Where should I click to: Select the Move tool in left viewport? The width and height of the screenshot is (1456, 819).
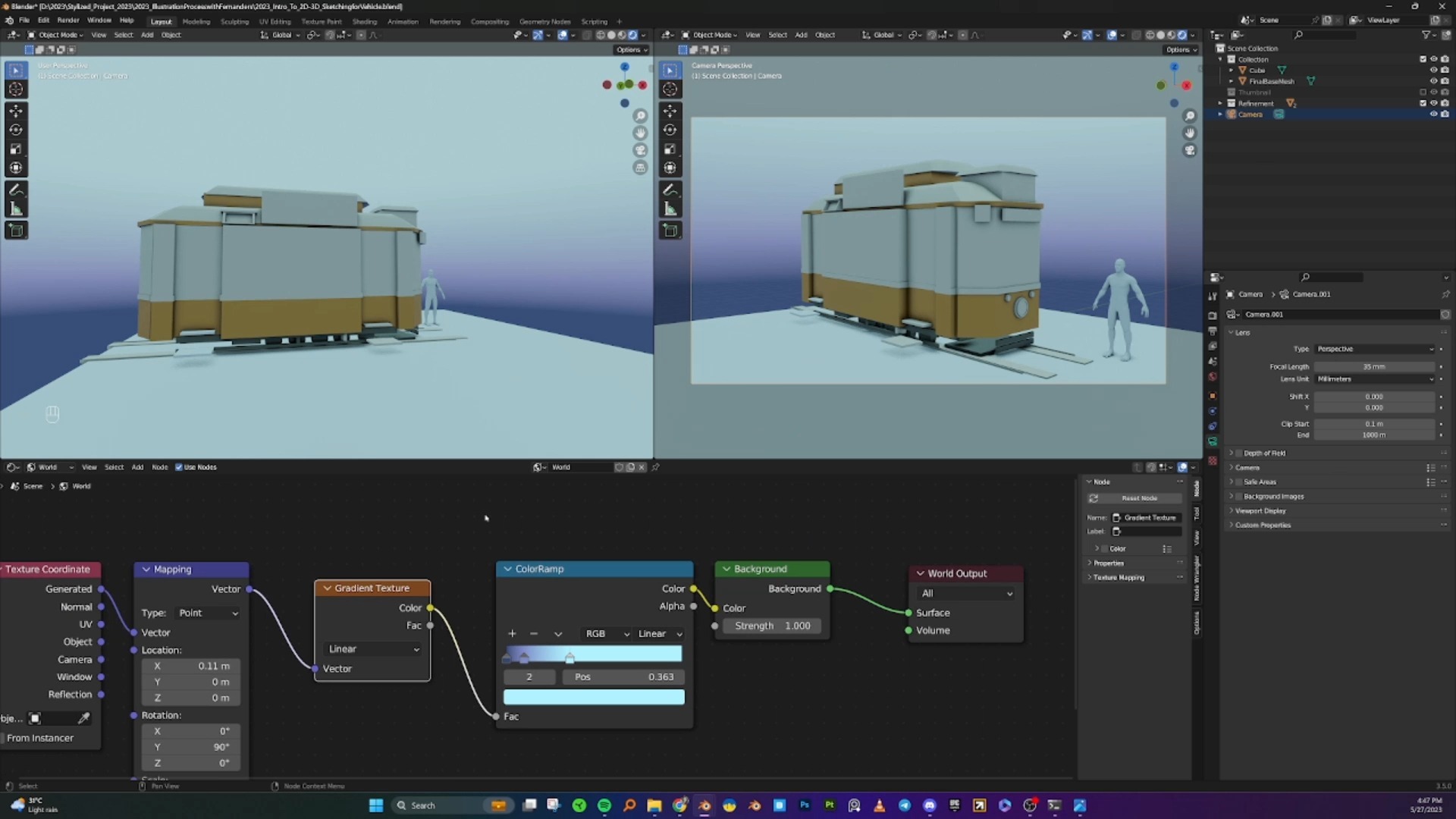16,111
